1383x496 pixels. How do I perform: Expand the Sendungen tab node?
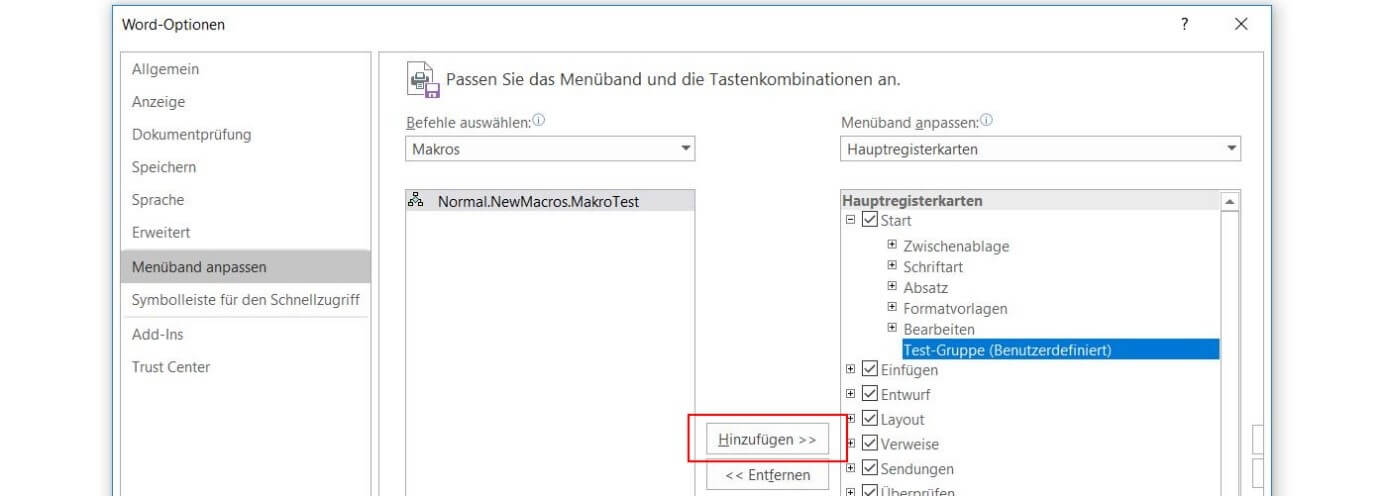pos(851,468)
